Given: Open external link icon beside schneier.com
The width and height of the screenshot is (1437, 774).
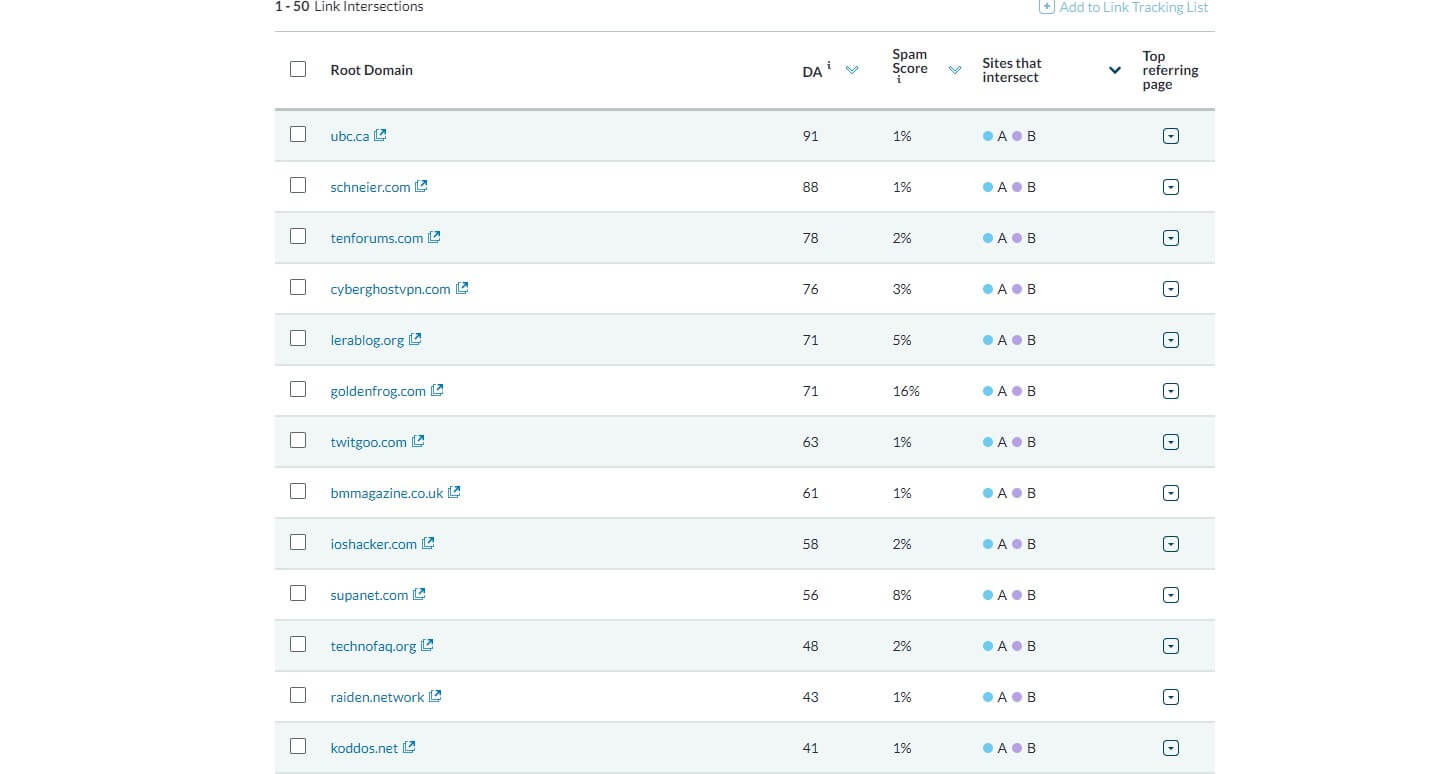Looking at the screenshot, I should coord(421,186).
